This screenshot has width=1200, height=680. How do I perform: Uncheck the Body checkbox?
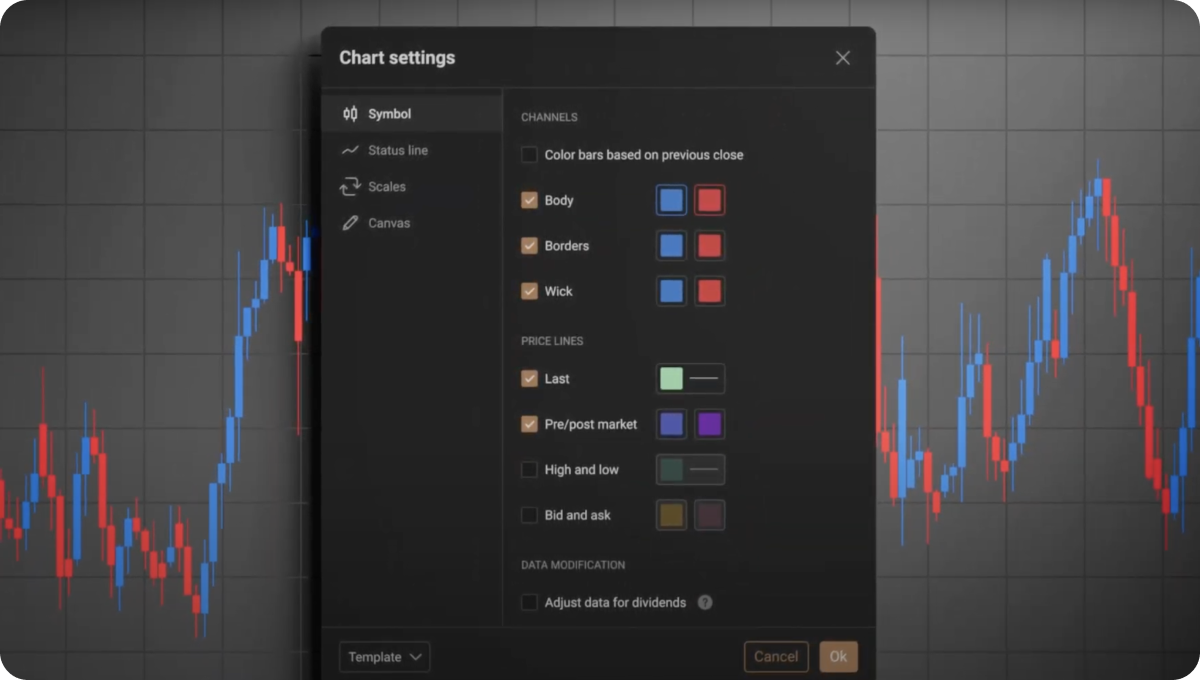[x=529, y=200]
